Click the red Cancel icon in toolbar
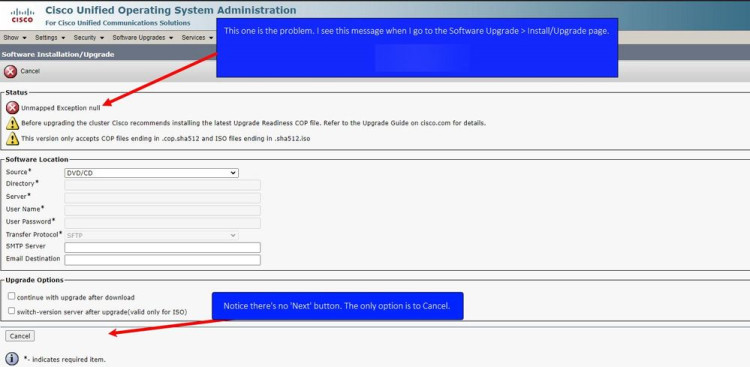 [x=11, y=71]
